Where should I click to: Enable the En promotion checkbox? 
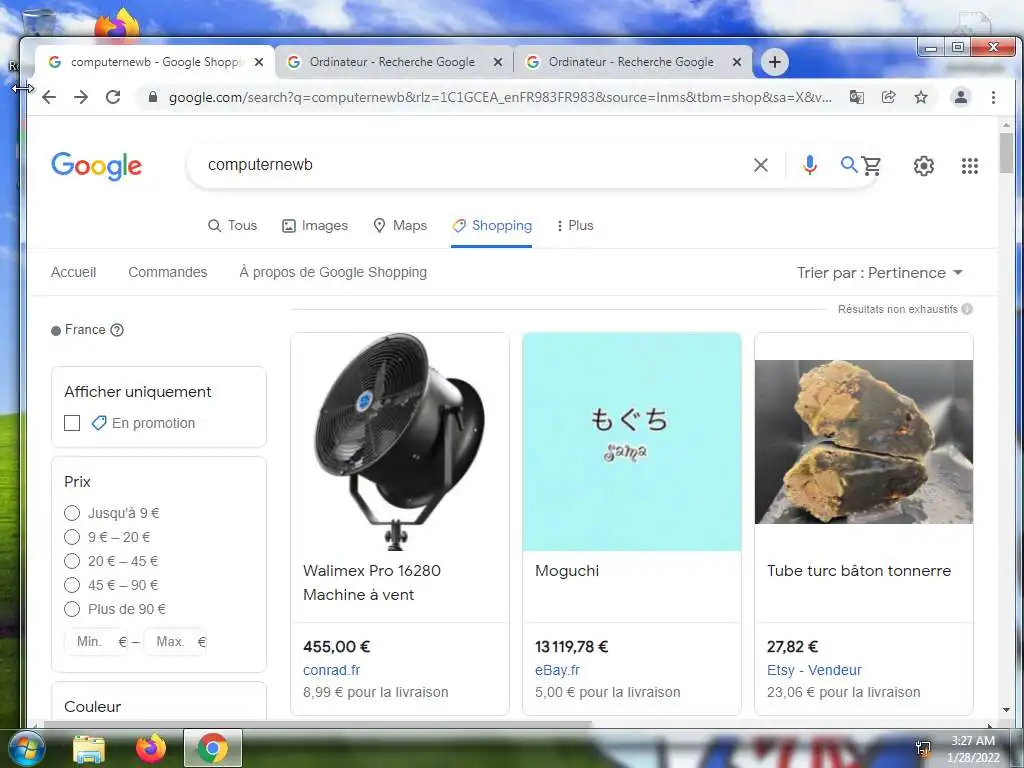pyautogui.click(x=72, y=423)
